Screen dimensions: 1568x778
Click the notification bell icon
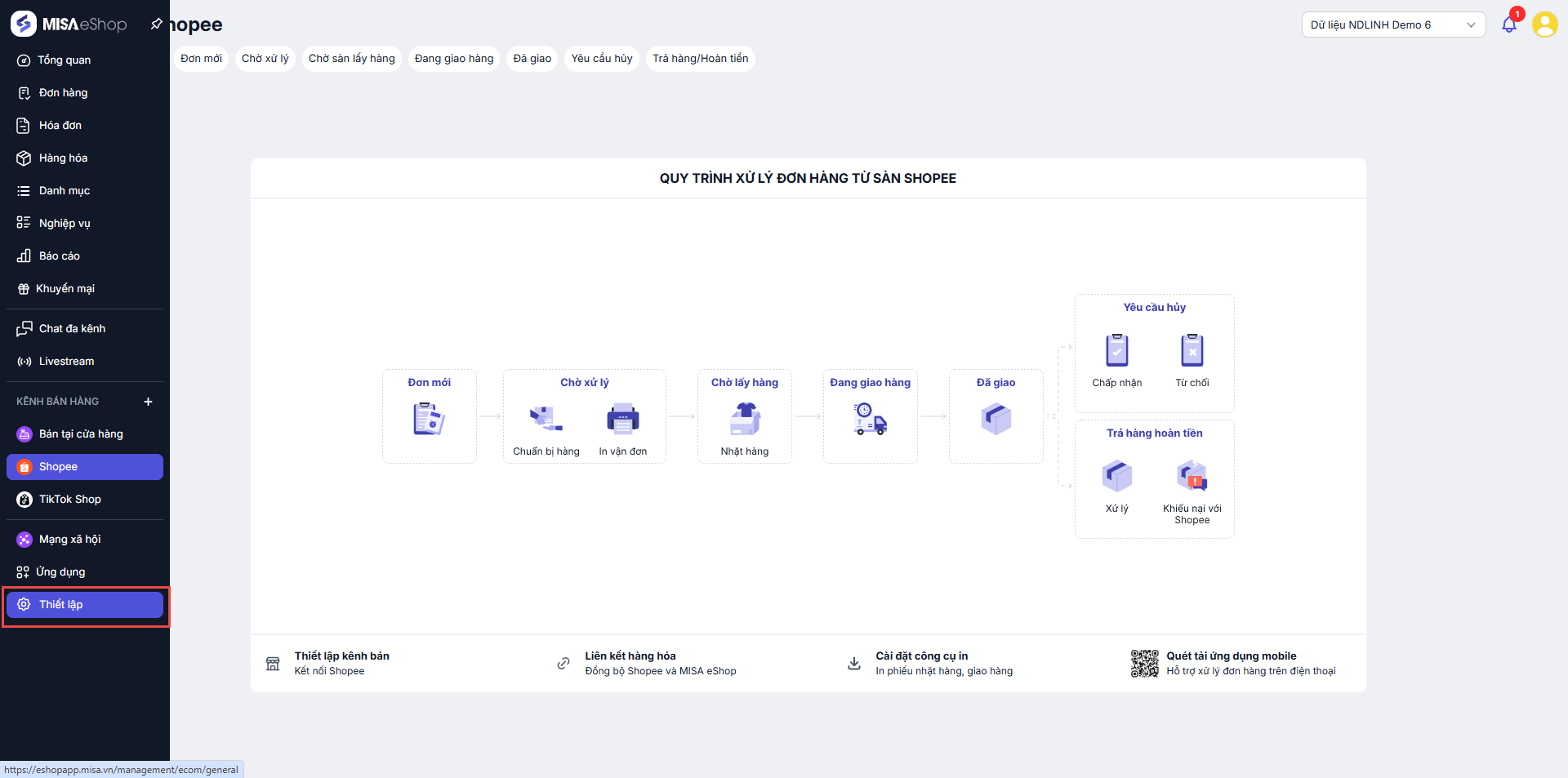point(1508,25)
